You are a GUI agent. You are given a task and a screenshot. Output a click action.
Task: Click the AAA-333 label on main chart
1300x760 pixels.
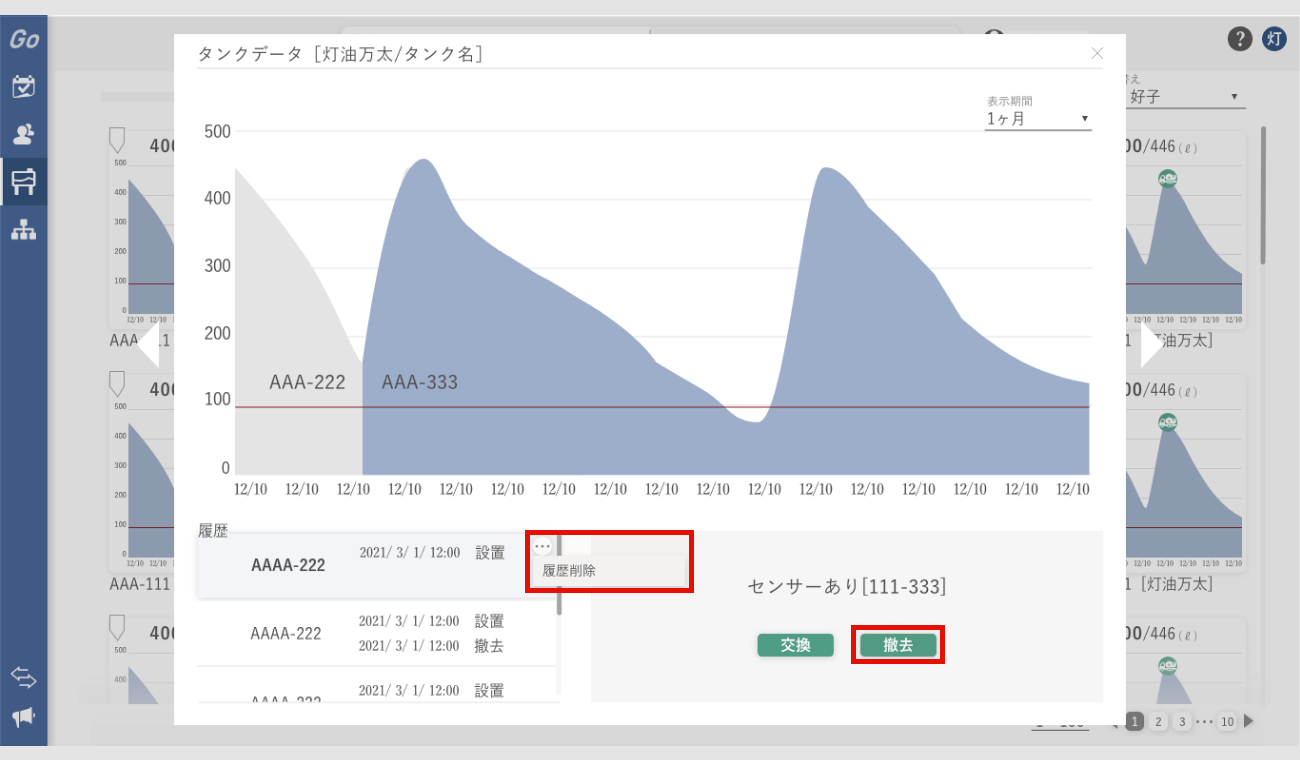point(420,382)
